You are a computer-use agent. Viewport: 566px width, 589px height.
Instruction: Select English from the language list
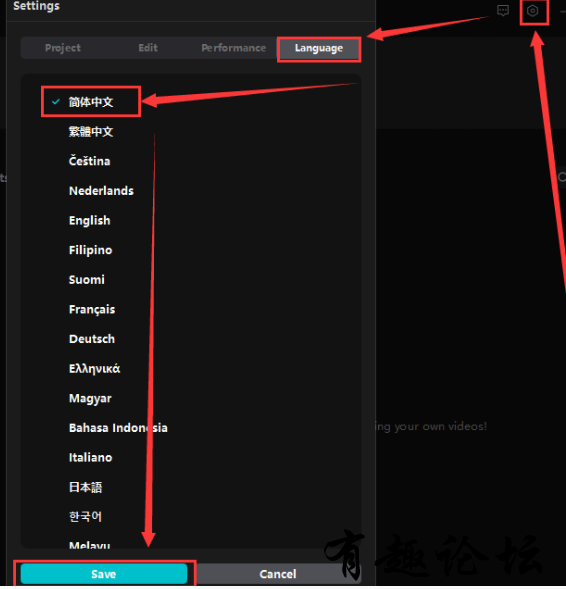(x=90, y=220)
